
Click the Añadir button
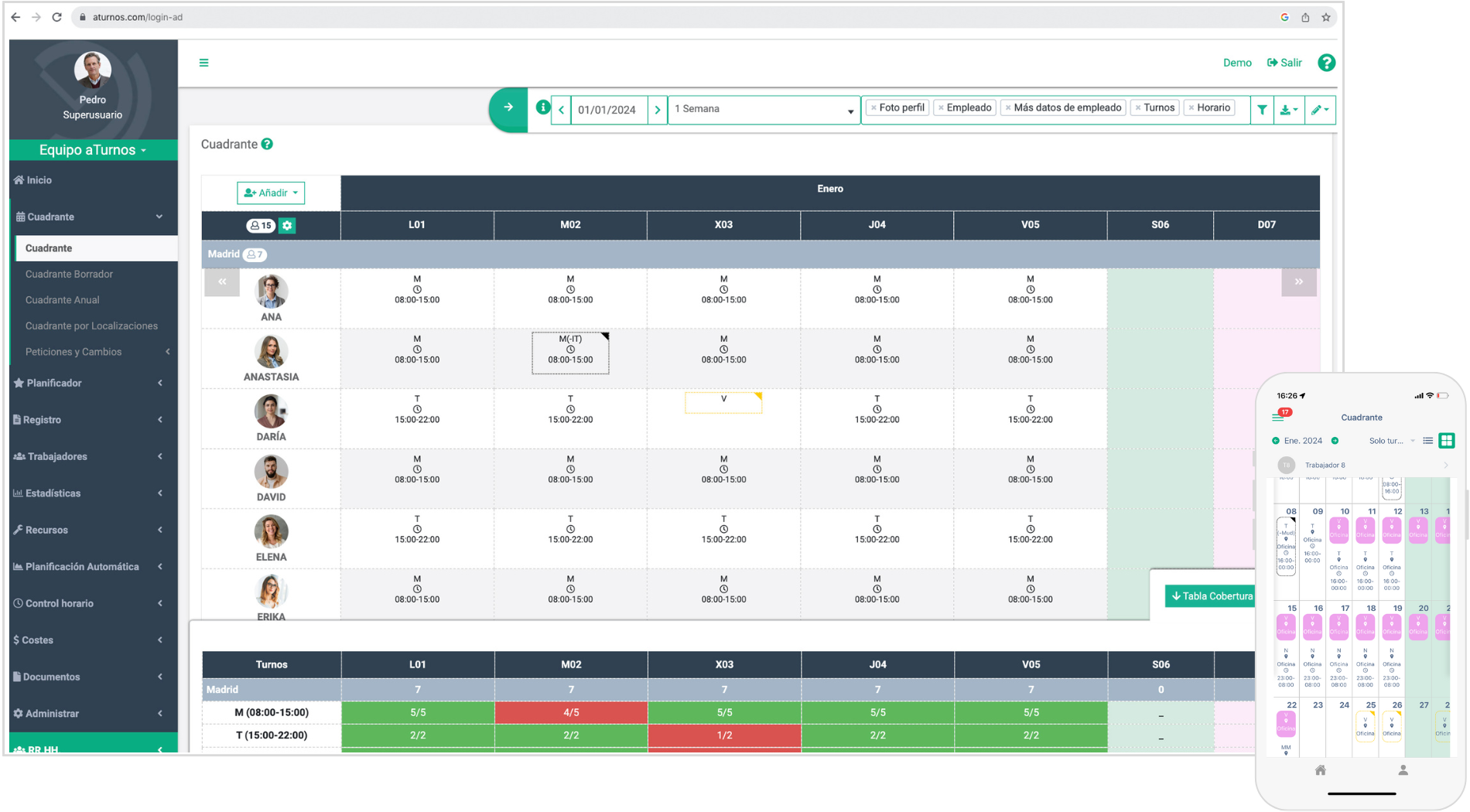[271, 193]
